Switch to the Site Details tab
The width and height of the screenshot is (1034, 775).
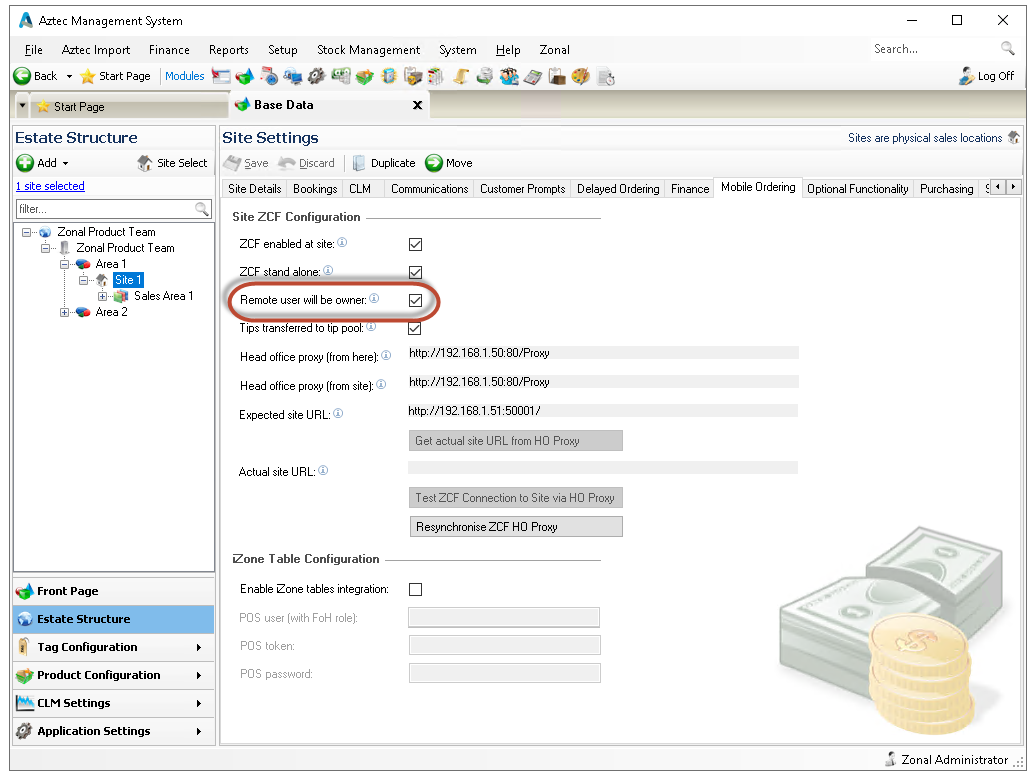click(255, 189)
